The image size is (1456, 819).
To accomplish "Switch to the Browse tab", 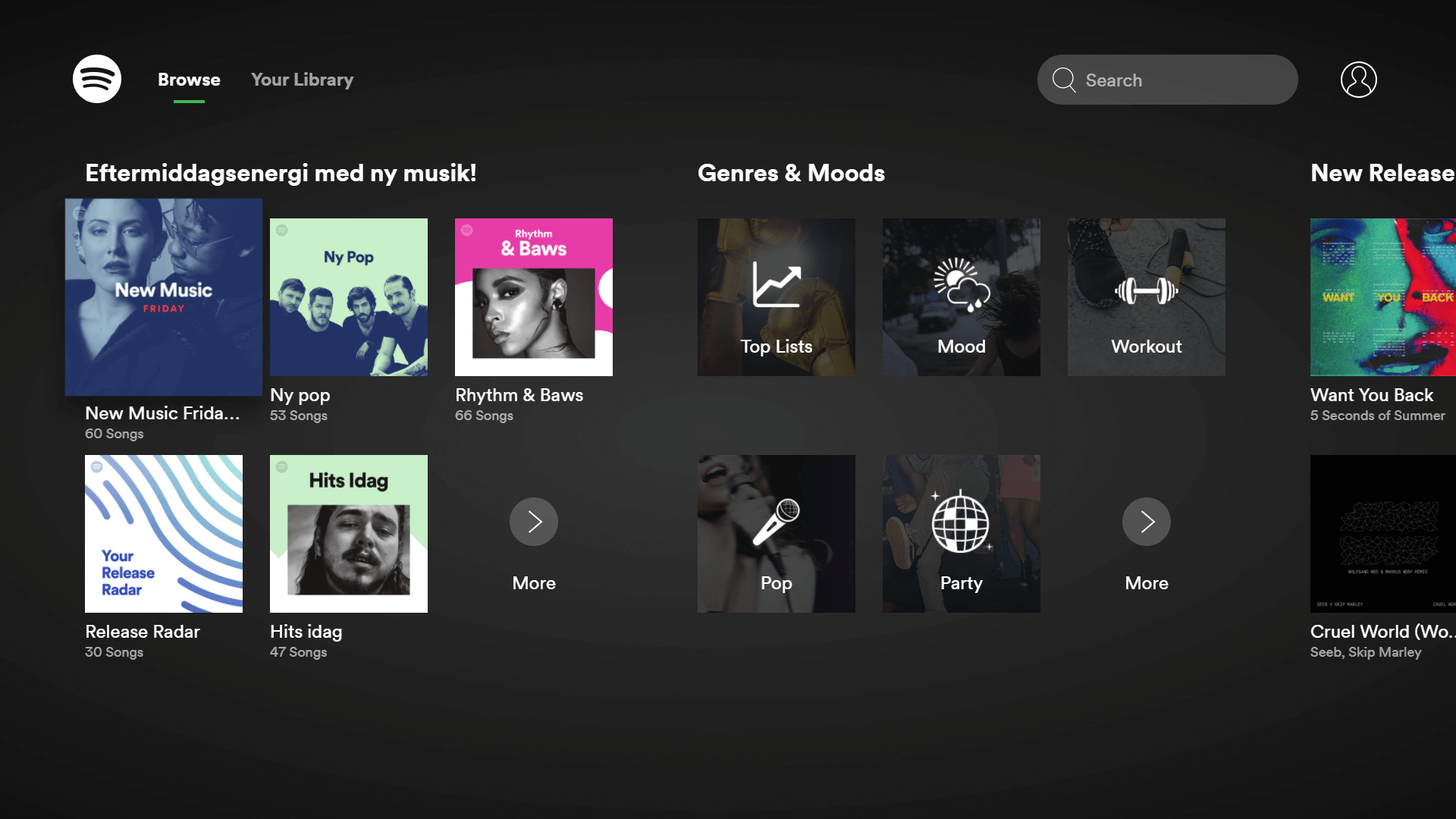I will (189, 80).
